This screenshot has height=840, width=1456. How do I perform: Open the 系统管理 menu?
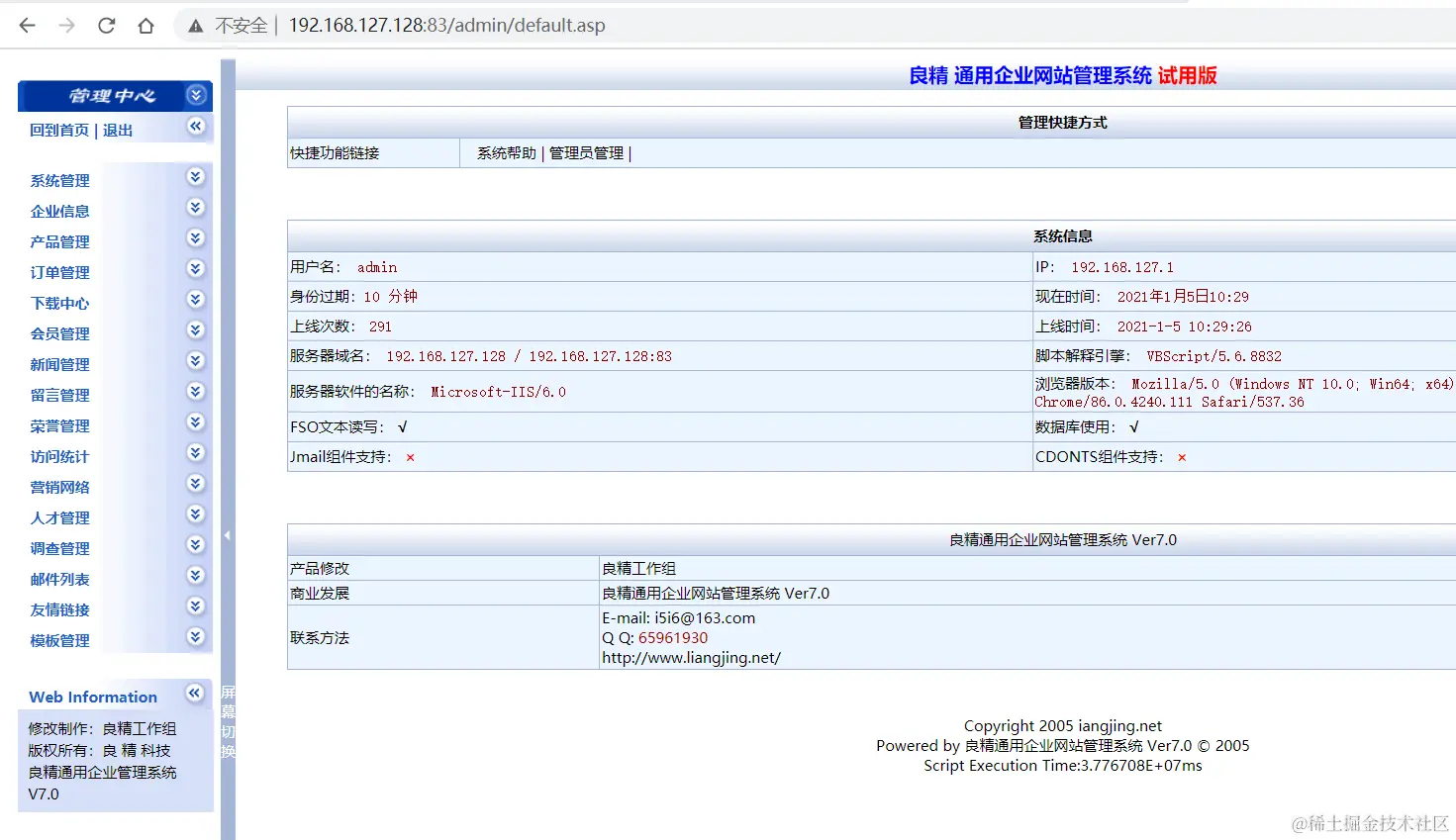59,181
